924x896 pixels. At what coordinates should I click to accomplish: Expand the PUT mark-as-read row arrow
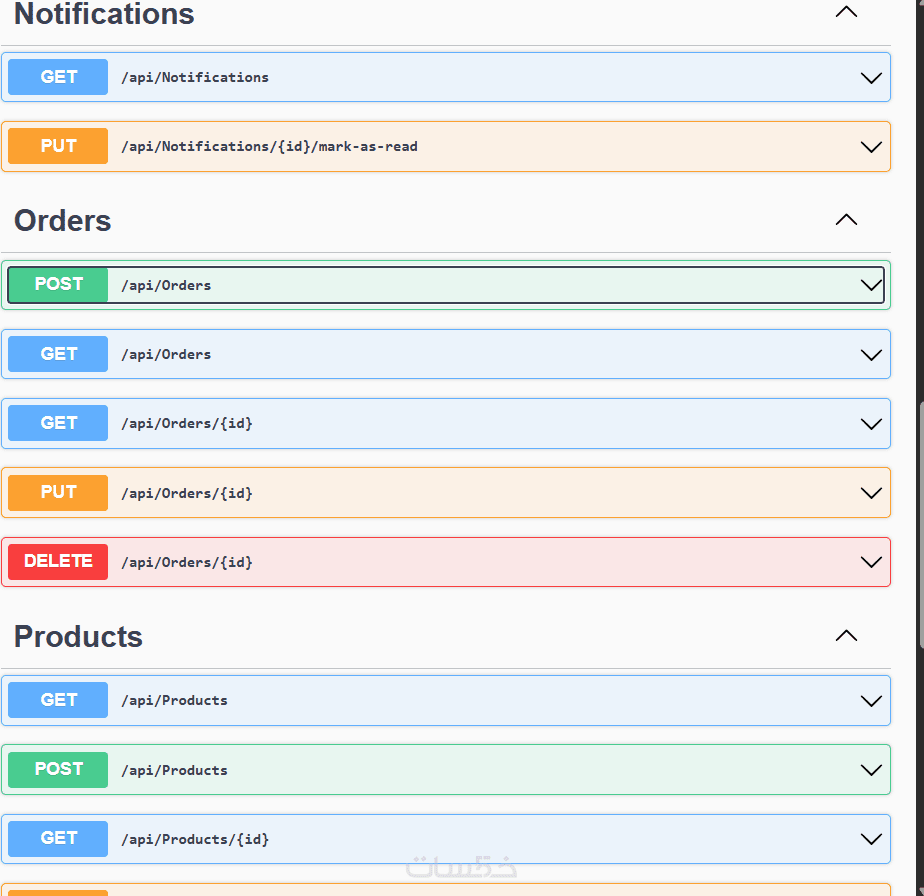[x=871, y=147]
